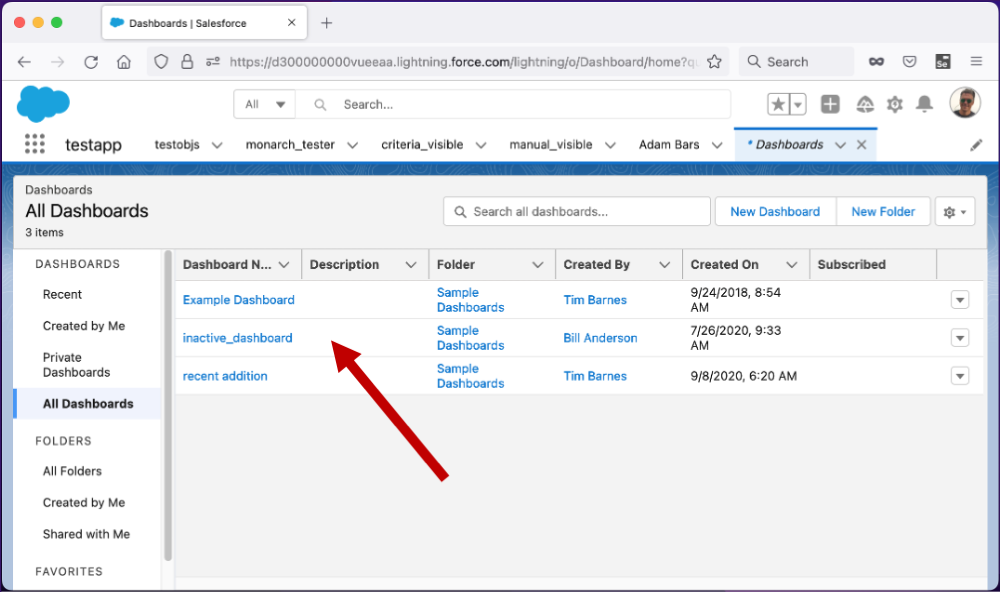Click the sidebar vertical scrollbar
This screenshot has height=592, width=1000.
point(168,406)
